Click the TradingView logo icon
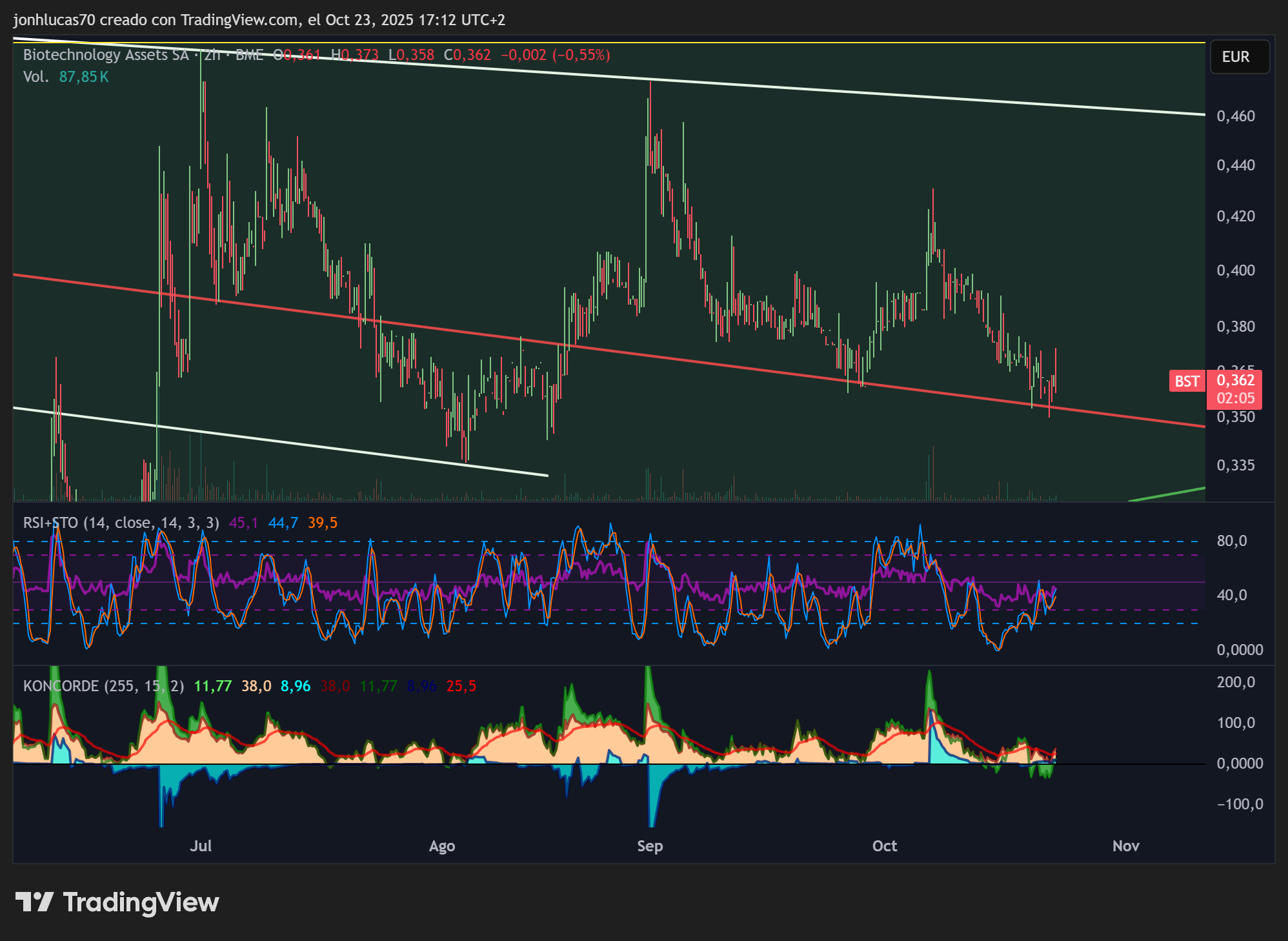 [x=34, y=902]
